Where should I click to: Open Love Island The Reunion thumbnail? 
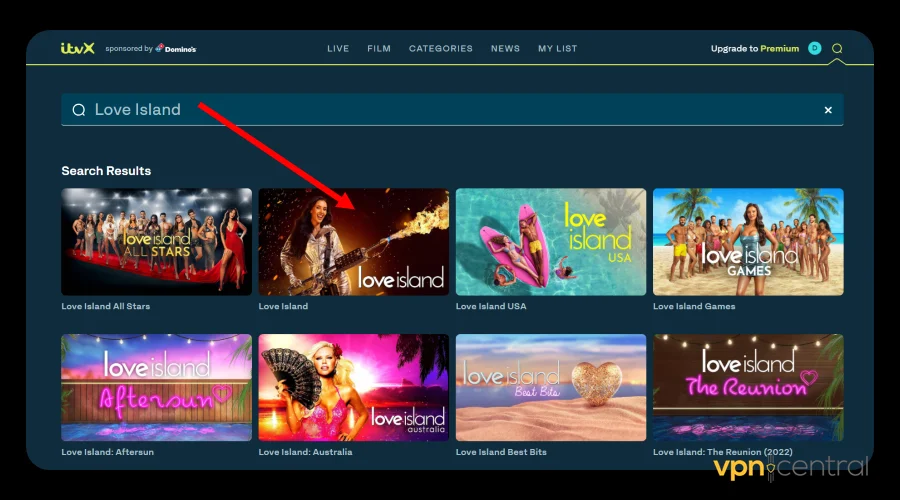pyautogui.click(x=748, y=387)
